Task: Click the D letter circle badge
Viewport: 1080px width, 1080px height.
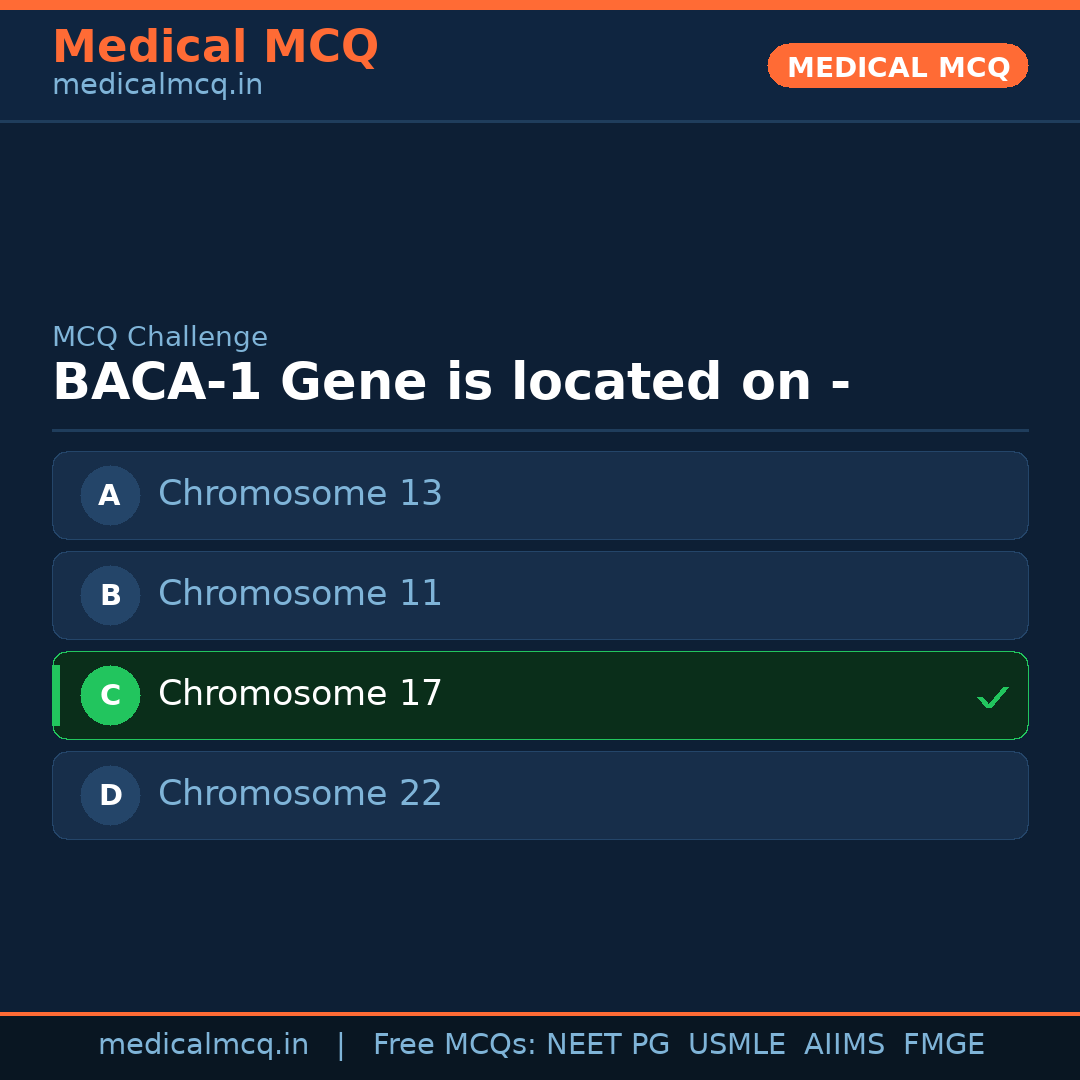Action: click(110, 795)
